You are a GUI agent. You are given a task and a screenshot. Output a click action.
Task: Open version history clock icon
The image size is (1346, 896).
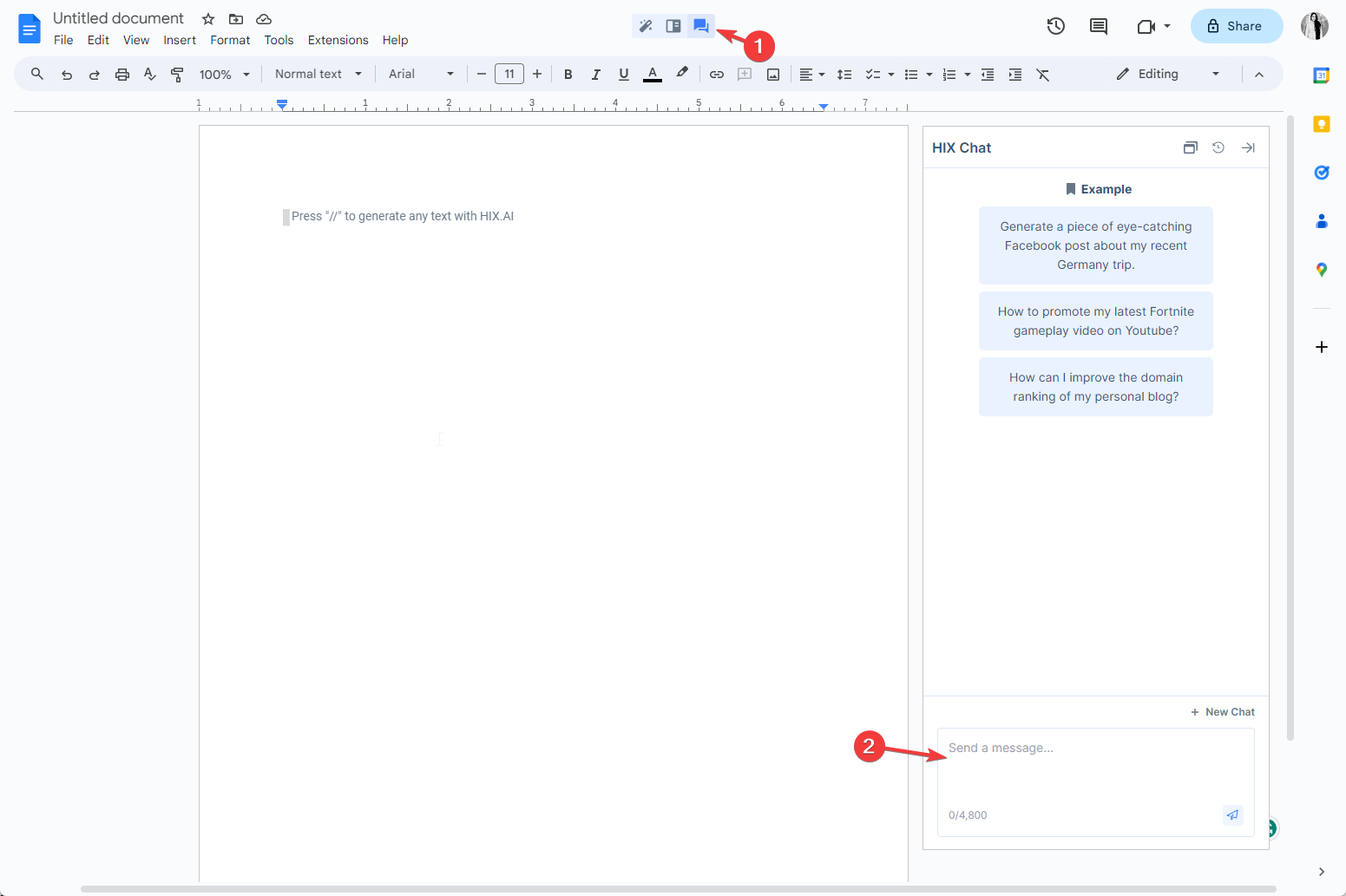pos(1055,26)
